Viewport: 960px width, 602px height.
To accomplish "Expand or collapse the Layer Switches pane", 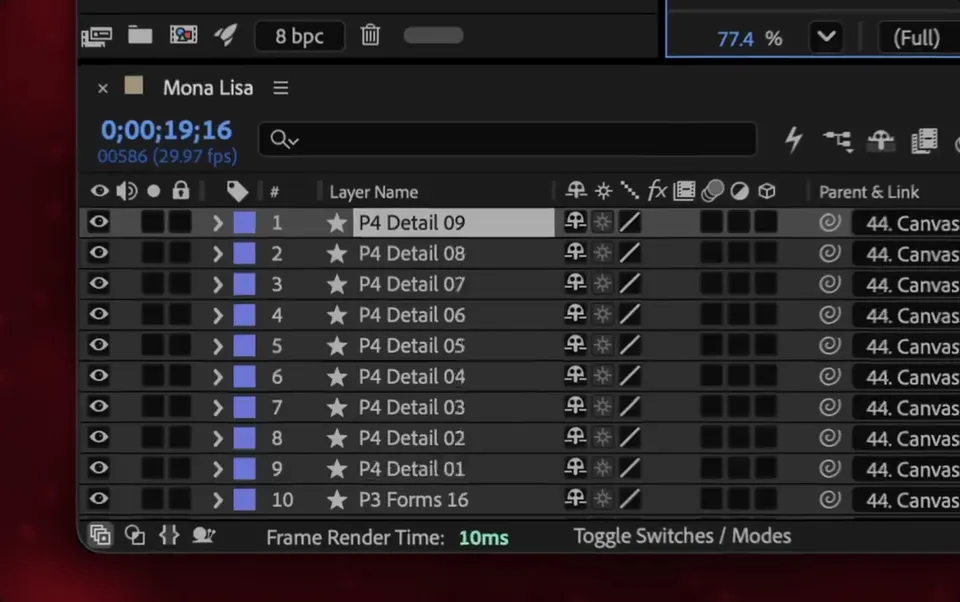I will pyautogui.click(x=100, y=535).
